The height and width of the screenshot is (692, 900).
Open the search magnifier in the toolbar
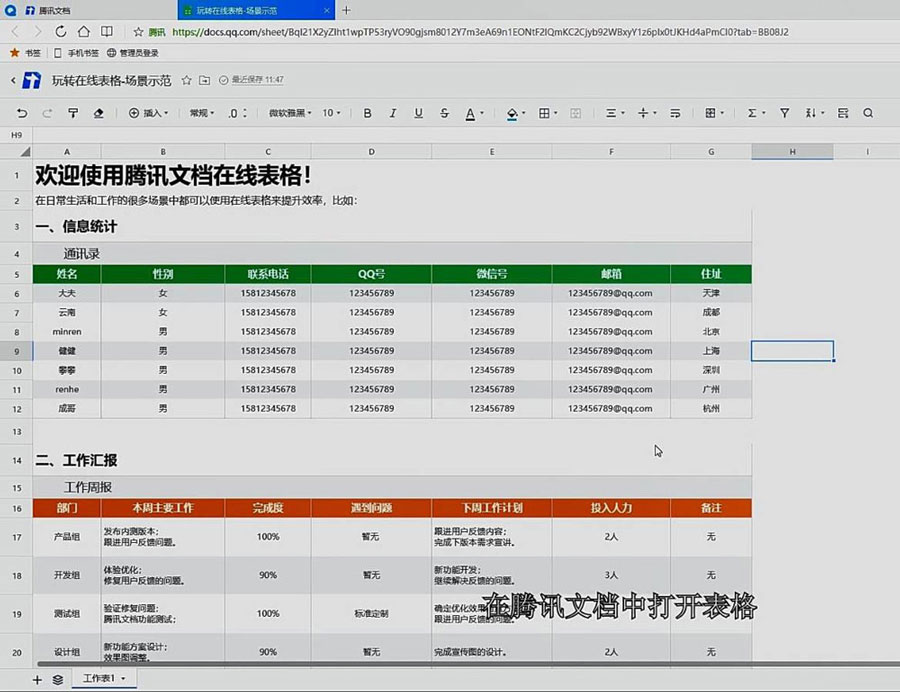(x=868, y=113)
